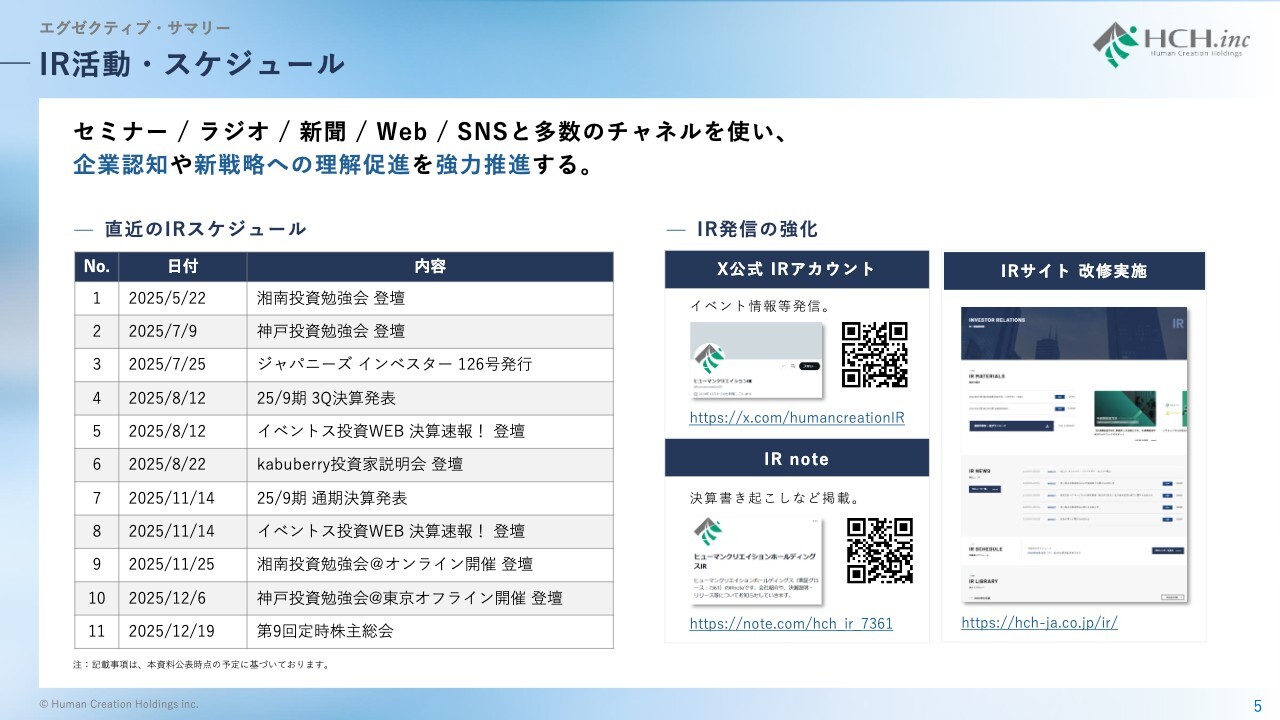Image resolution: width=1280 pixels, height=720 pixels.
Task: Click the QR code for the X IR account
Action: (874, 355)
